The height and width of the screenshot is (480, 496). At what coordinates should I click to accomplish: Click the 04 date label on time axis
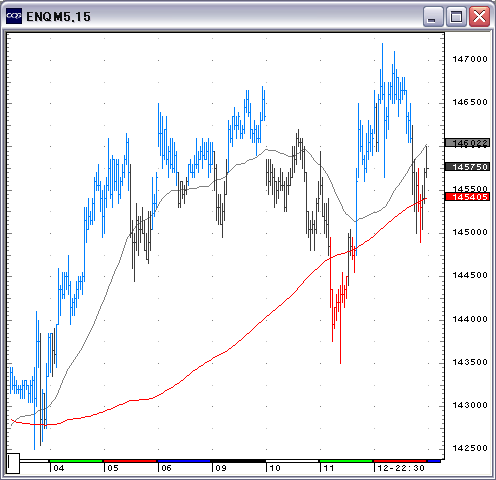pos(59,468)
